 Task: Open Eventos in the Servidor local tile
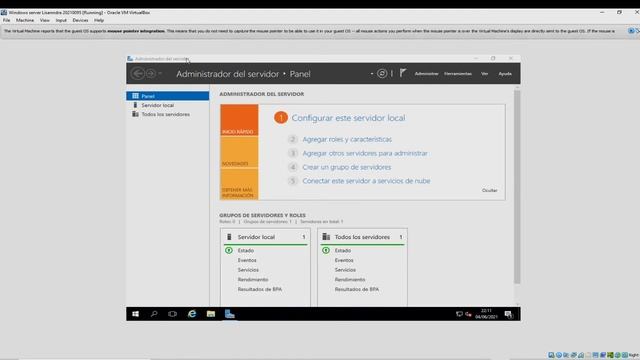coord(247,260)
